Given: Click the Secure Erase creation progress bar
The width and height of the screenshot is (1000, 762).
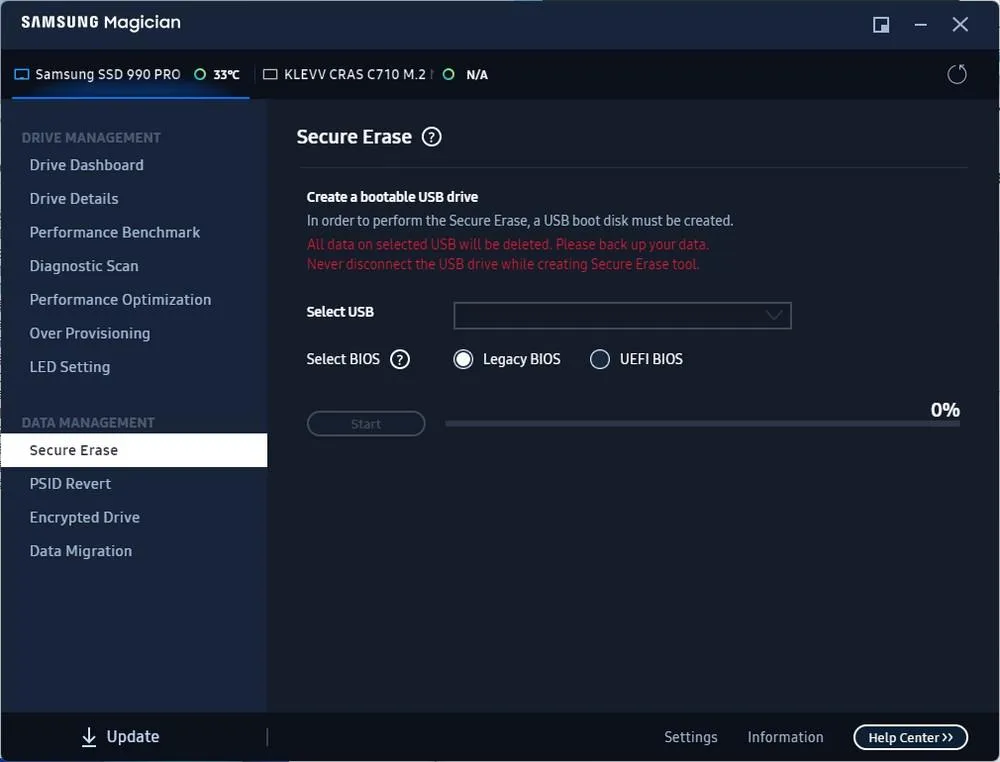Looking at the screenshot, I should 702,424.
